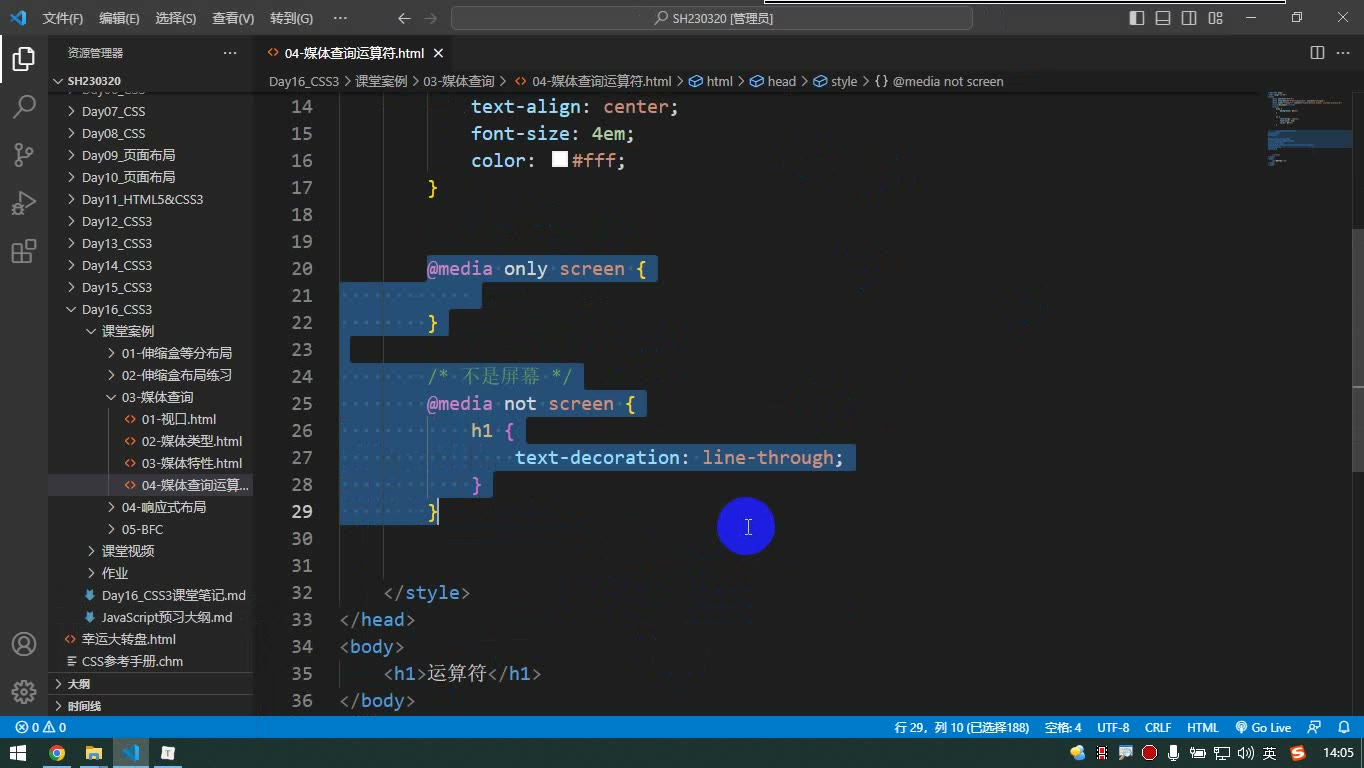1364x768 pixels.
Task: Open the Run and Debug view
Action: pyautogui.click(x=24, y=203)
